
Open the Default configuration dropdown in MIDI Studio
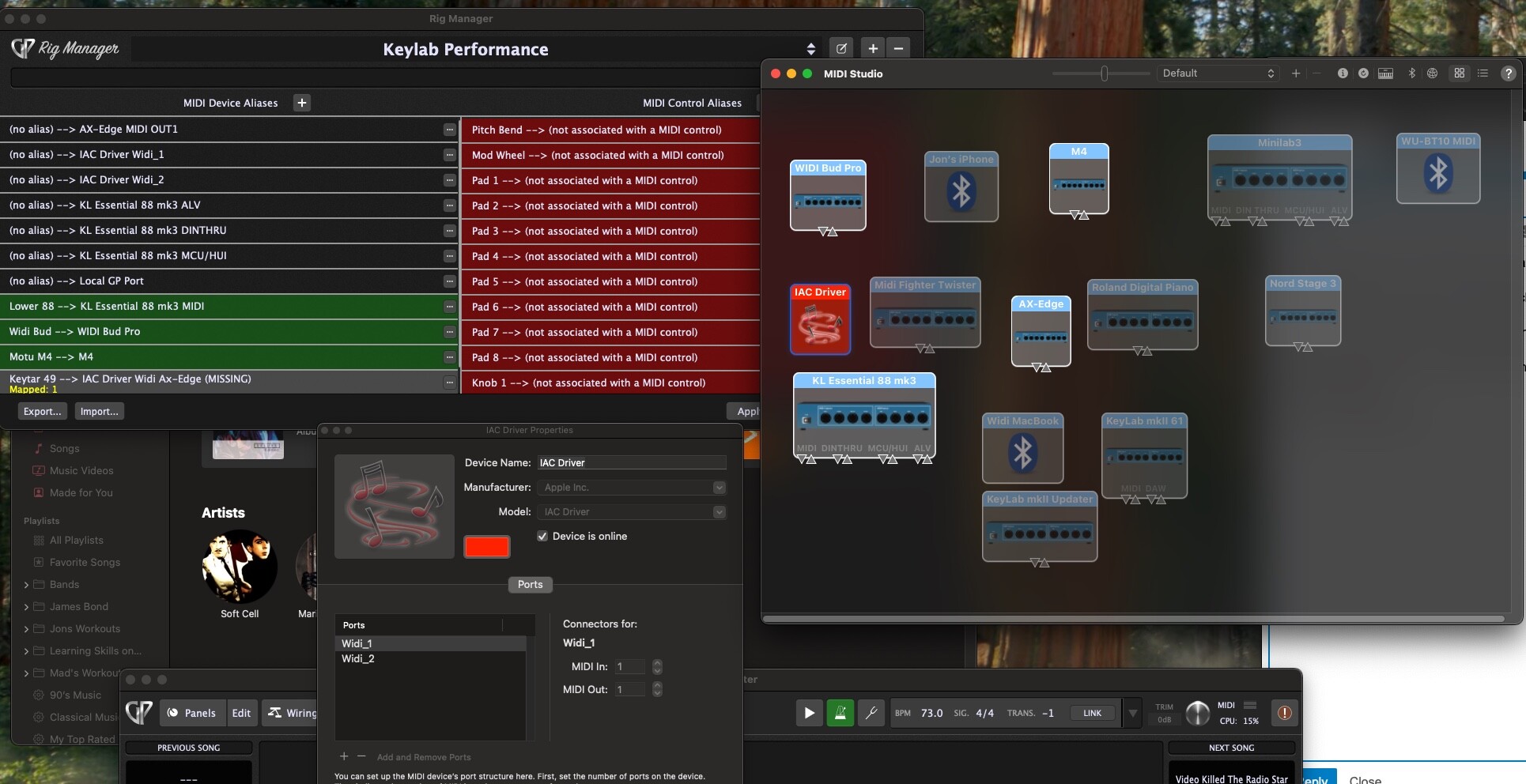[x=1218, y=73]
